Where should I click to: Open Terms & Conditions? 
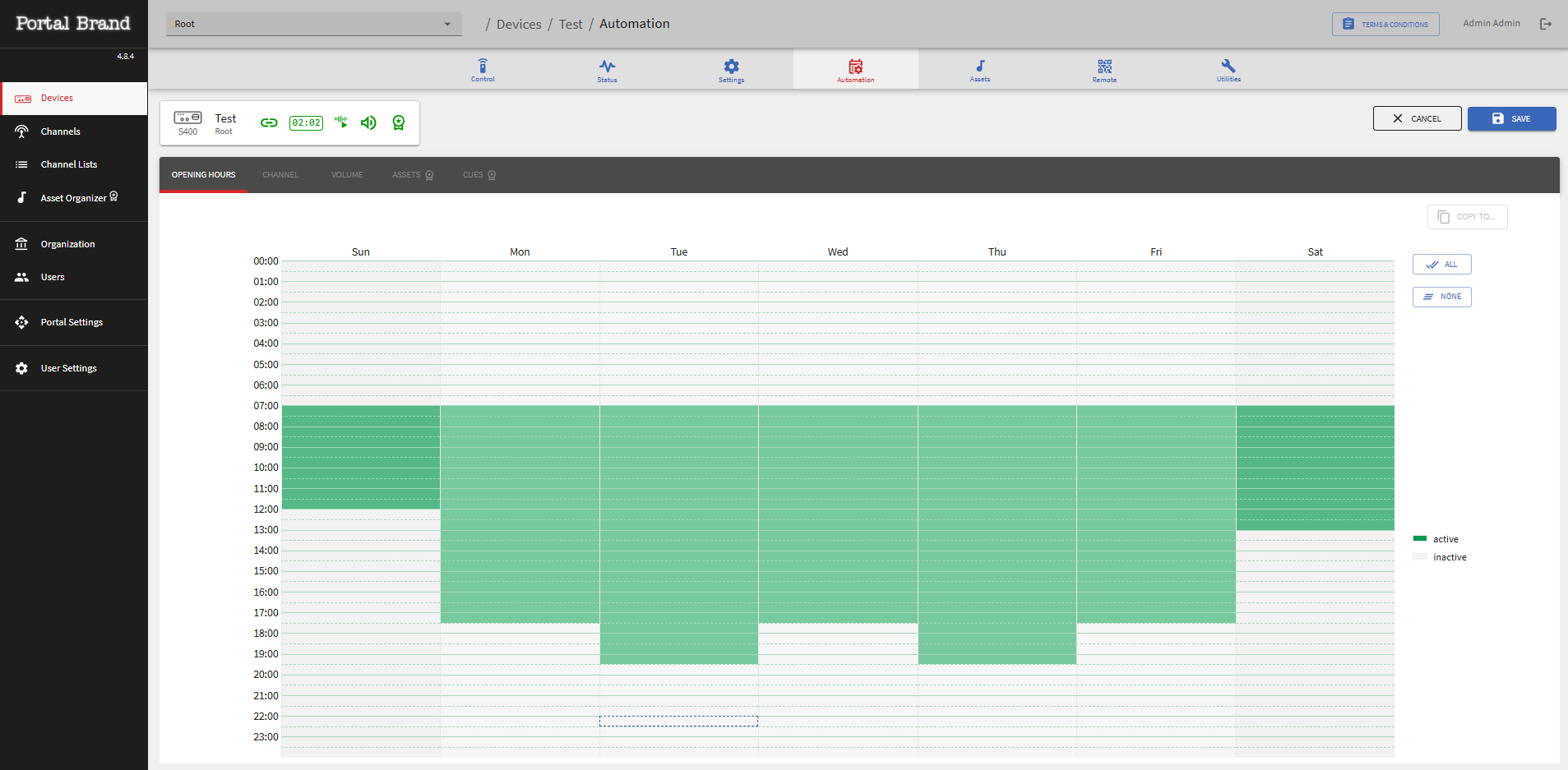pyautogui.click(x=1385, y=25)
